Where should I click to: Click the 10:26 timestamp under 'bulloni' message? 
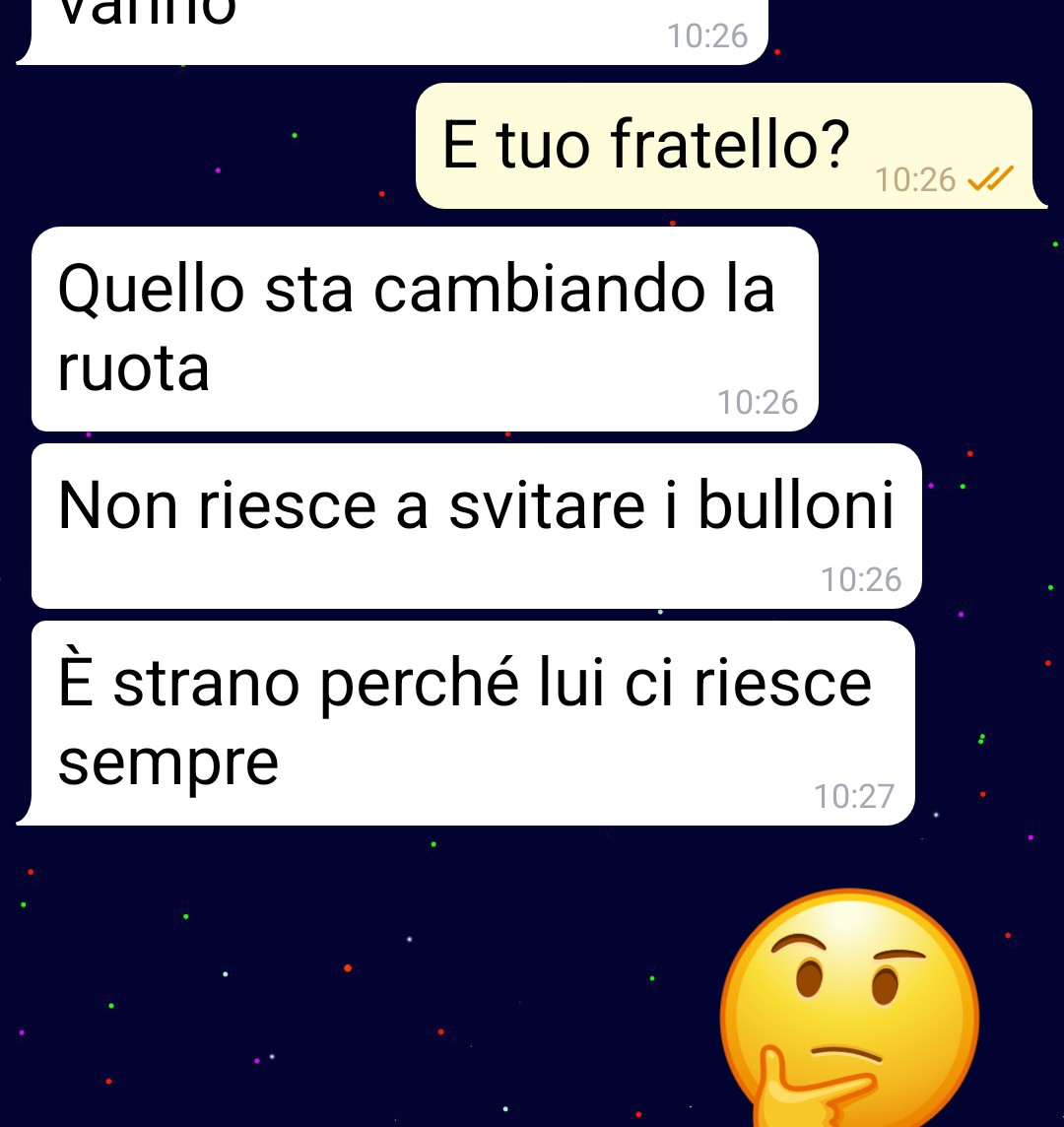click(x=860, y=579)
